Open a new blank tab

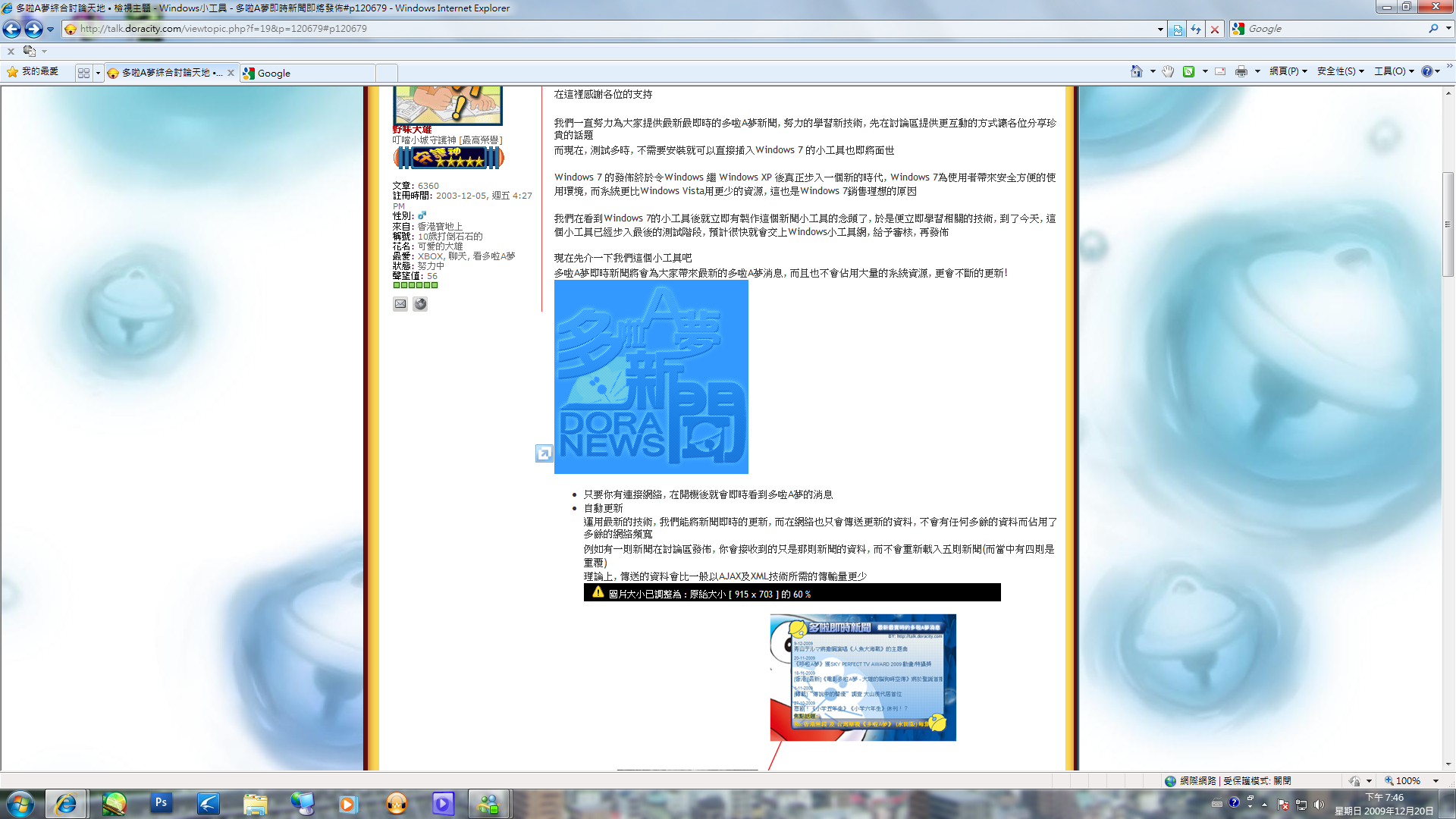tap(387, 73)
